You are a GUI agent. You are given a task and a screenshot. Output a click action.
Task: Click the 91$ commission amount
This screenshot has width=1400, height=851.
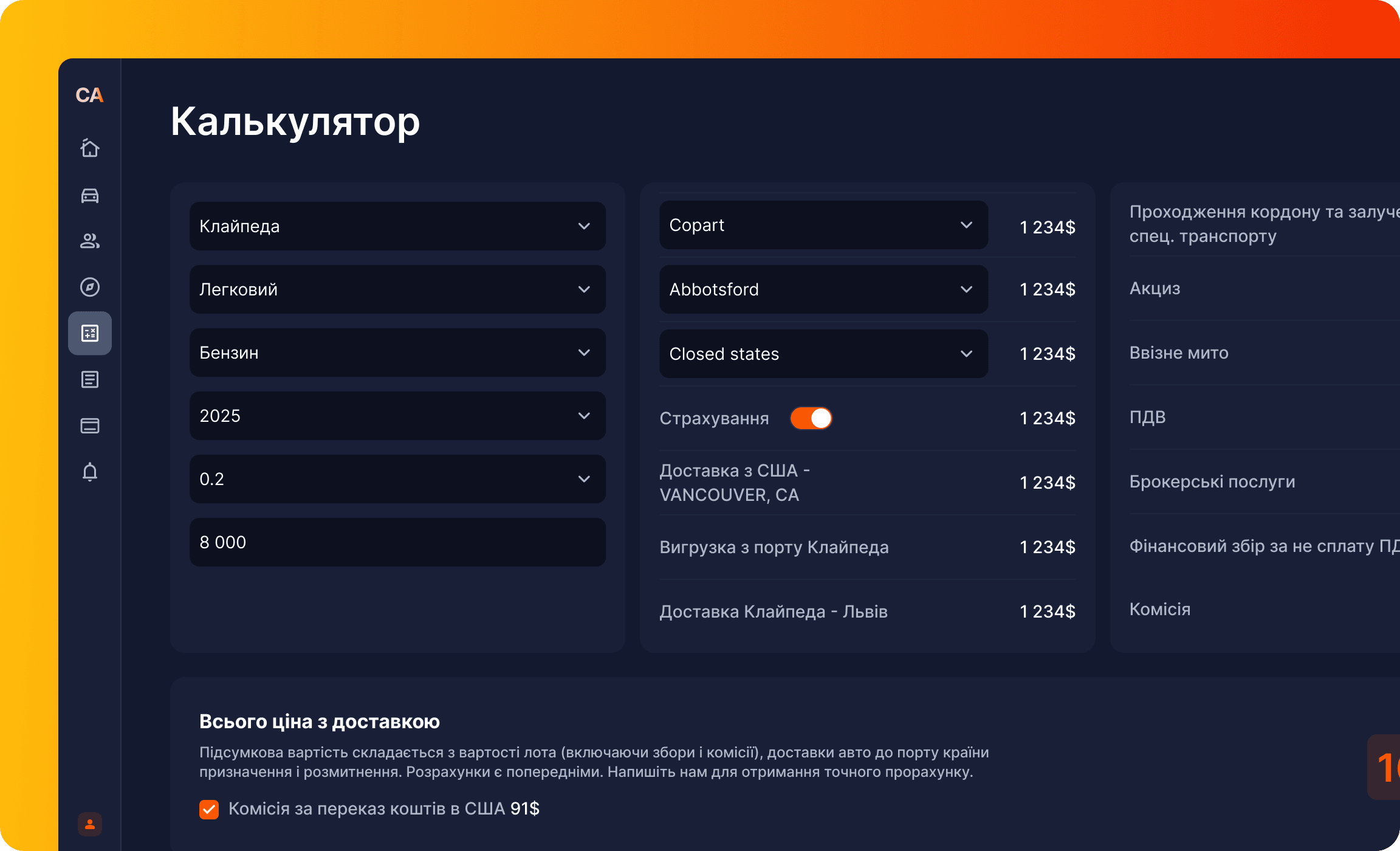pos(525,808)
